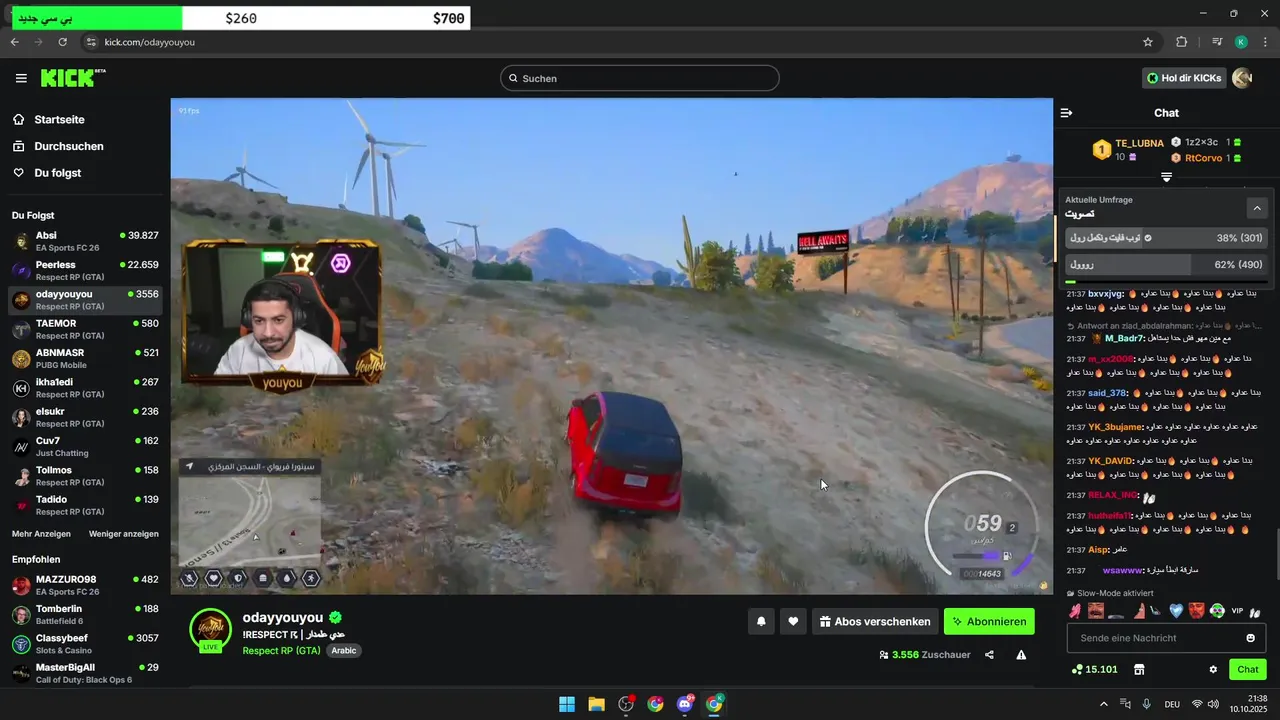Click the share stream icon
This screenshot has width=1280, height=720.
click(989, 655)
